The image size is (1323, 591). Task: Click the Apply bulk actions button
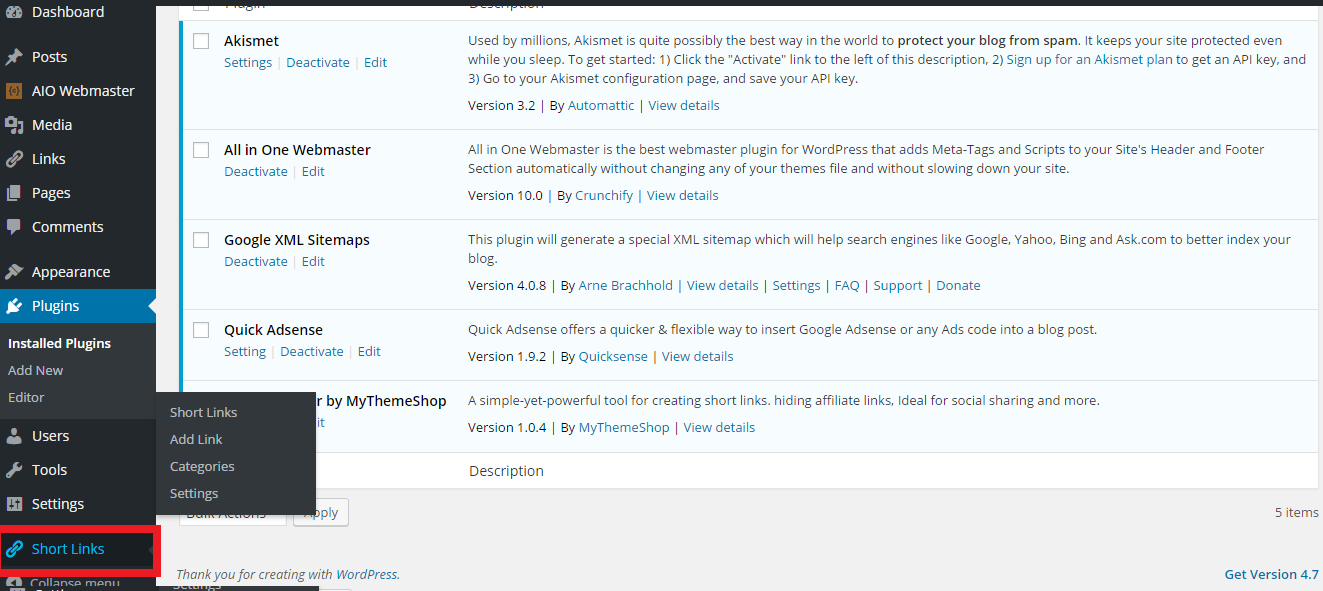coord(322,512)
